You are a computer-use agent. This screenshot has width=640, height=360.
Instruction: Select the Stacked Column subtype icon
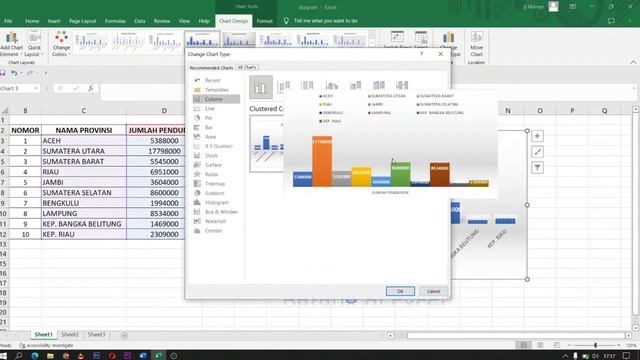pyautogui.click(x=284, y=86)
